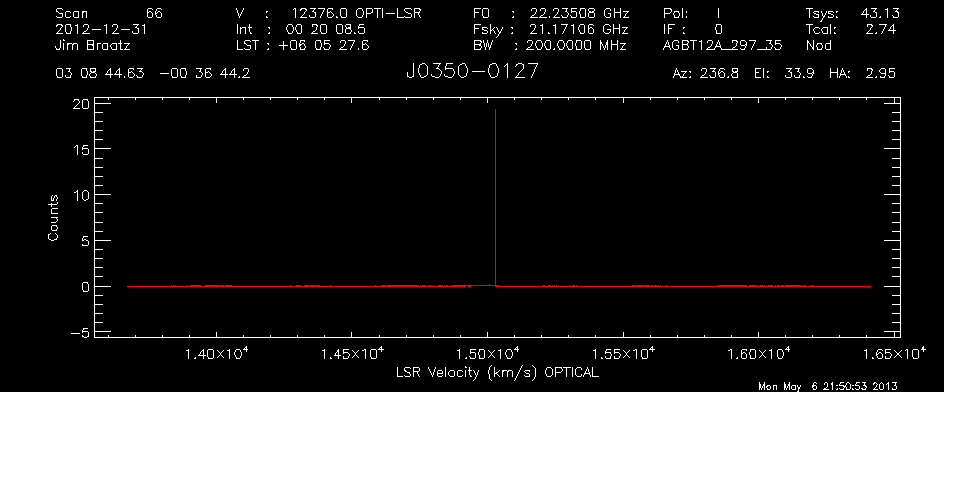The width and height of the screenshot is (962, 490).
Task: Click the LSR Velocity (km/s) OPTICAL axis title
Action: pyautogui.click(x=498, y=373)
